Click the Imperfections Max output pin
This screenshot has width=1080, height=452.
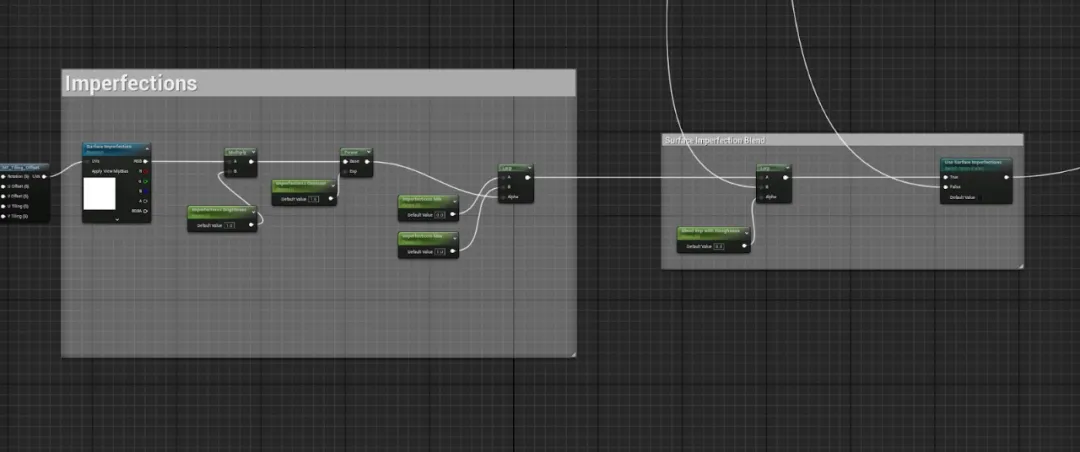453,251
